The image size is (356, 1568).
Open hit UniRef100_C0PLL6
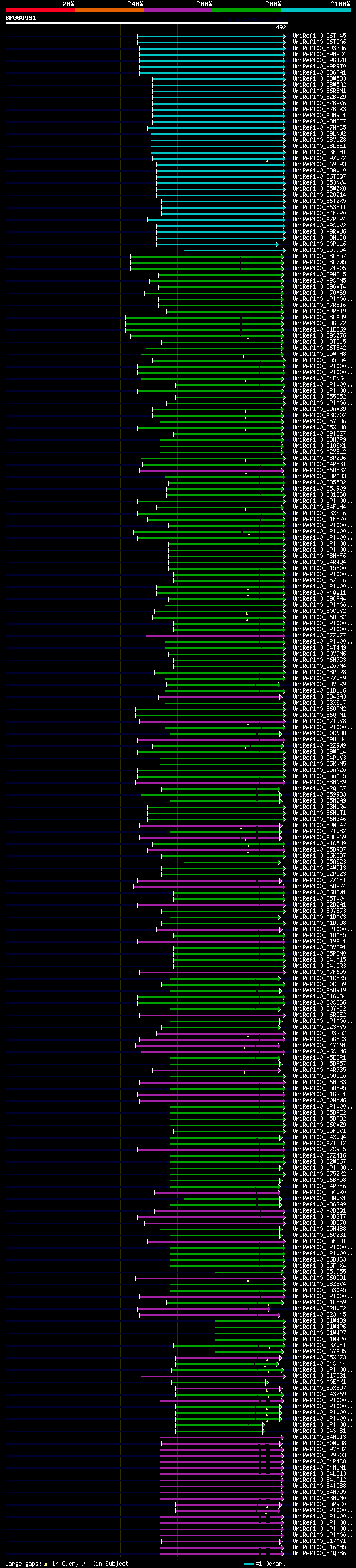319,244
